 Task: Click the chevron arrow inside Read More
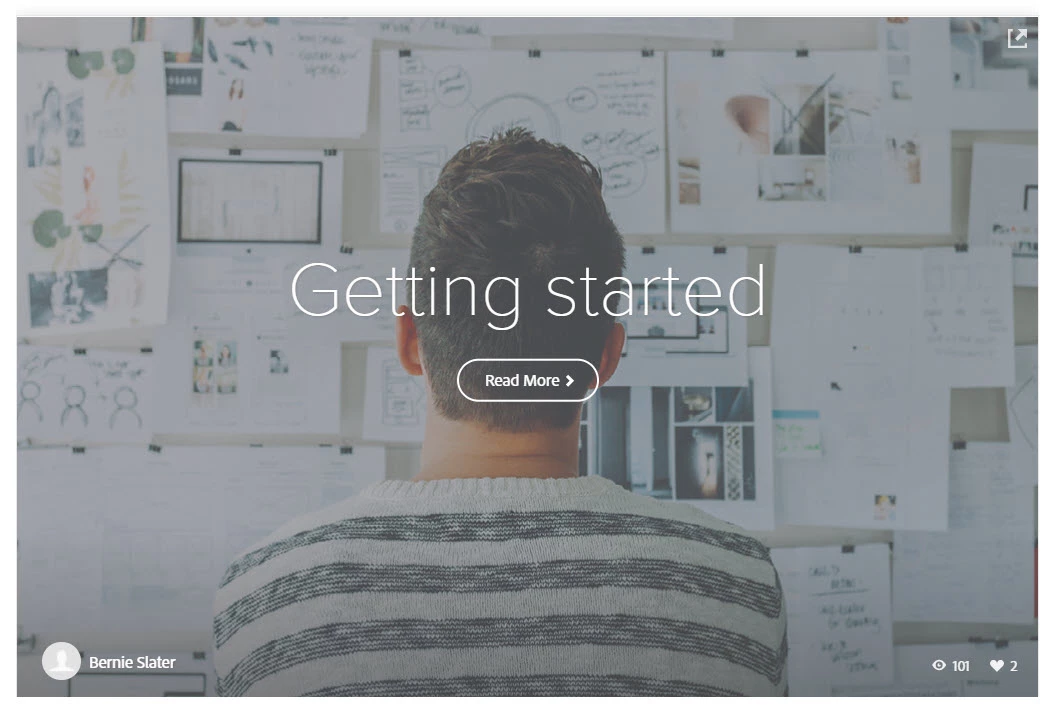pyautogui.click(x=570, y=380)
